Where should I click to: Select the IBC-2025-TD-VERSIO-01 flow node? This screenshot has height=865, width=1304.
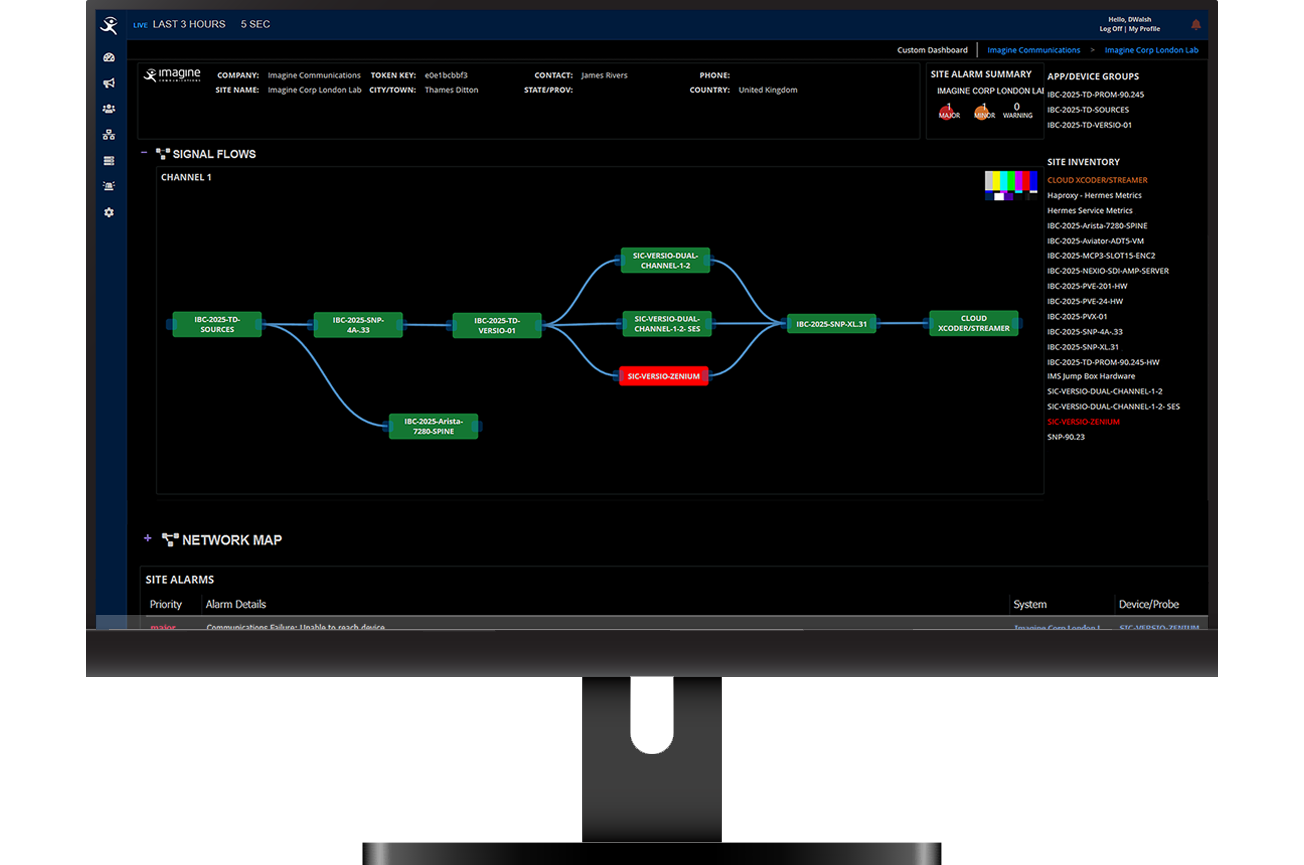tap(497, 325)
